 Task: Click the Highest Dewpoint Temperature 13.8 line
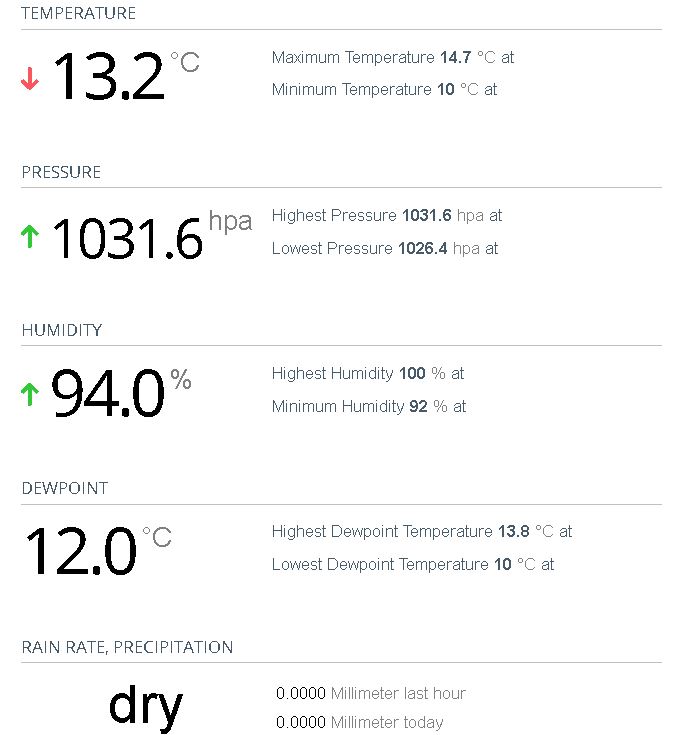(x=421, y=531)
